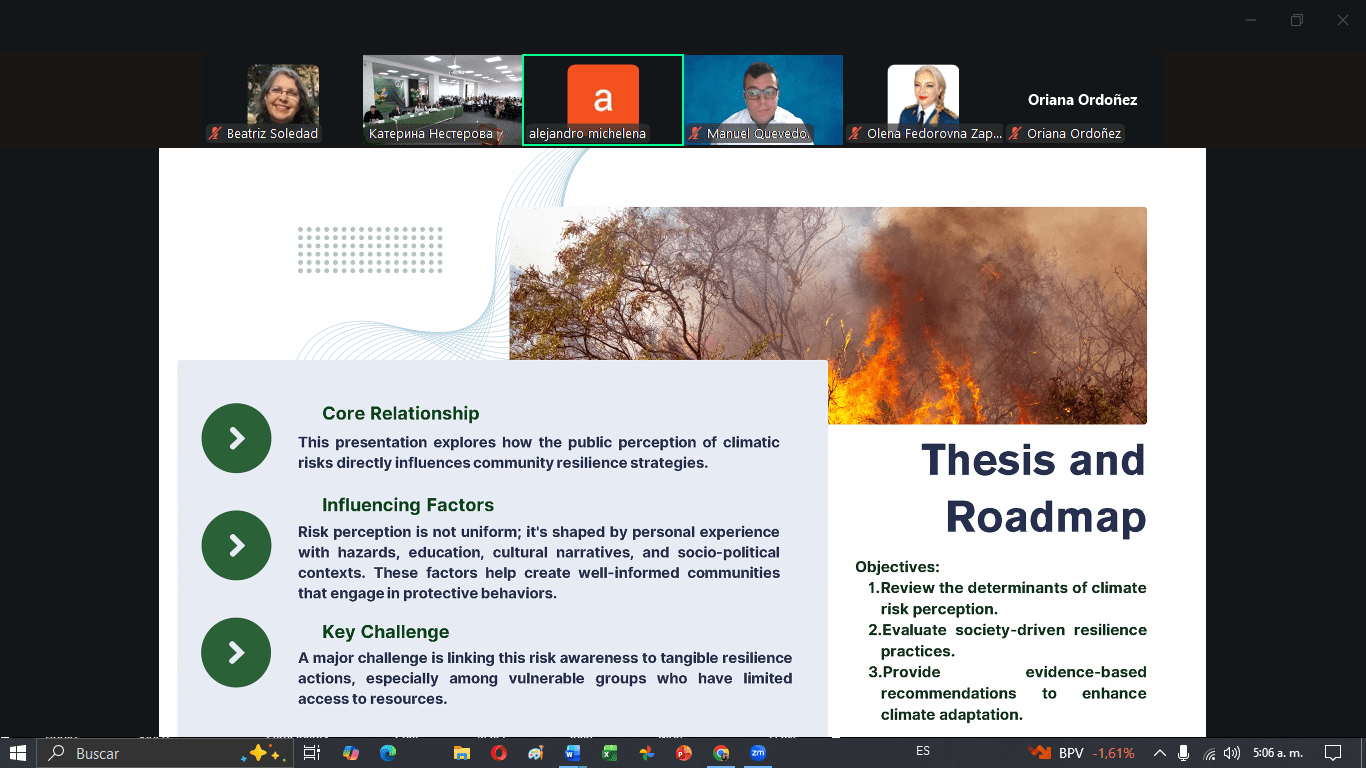Open the Windows Start menu
This screenshot has height=768, width=1366.
pos(18,753)
